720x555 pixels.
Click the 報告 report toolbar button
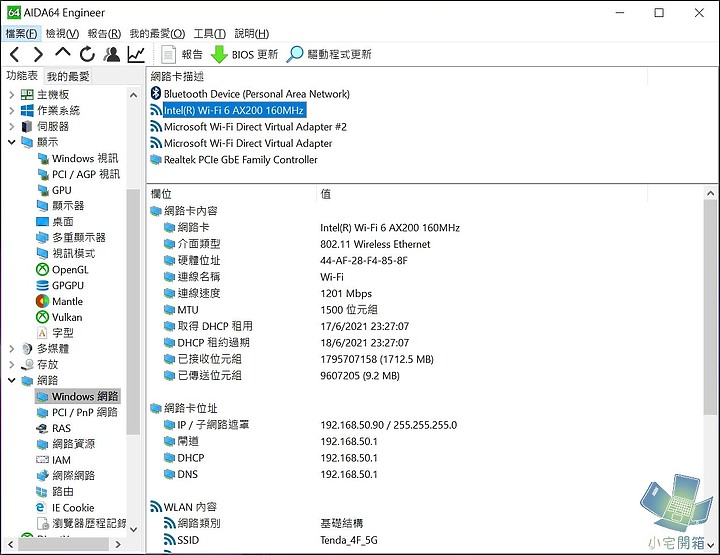[x=182, y=55]
